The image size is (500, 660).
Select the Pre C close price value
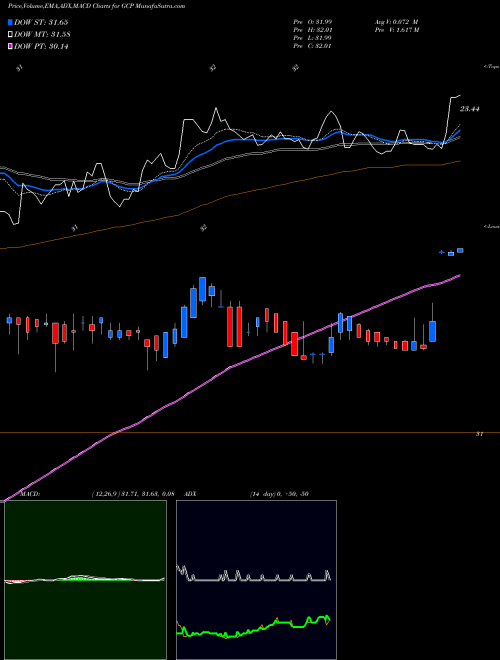tap(312, 46)
